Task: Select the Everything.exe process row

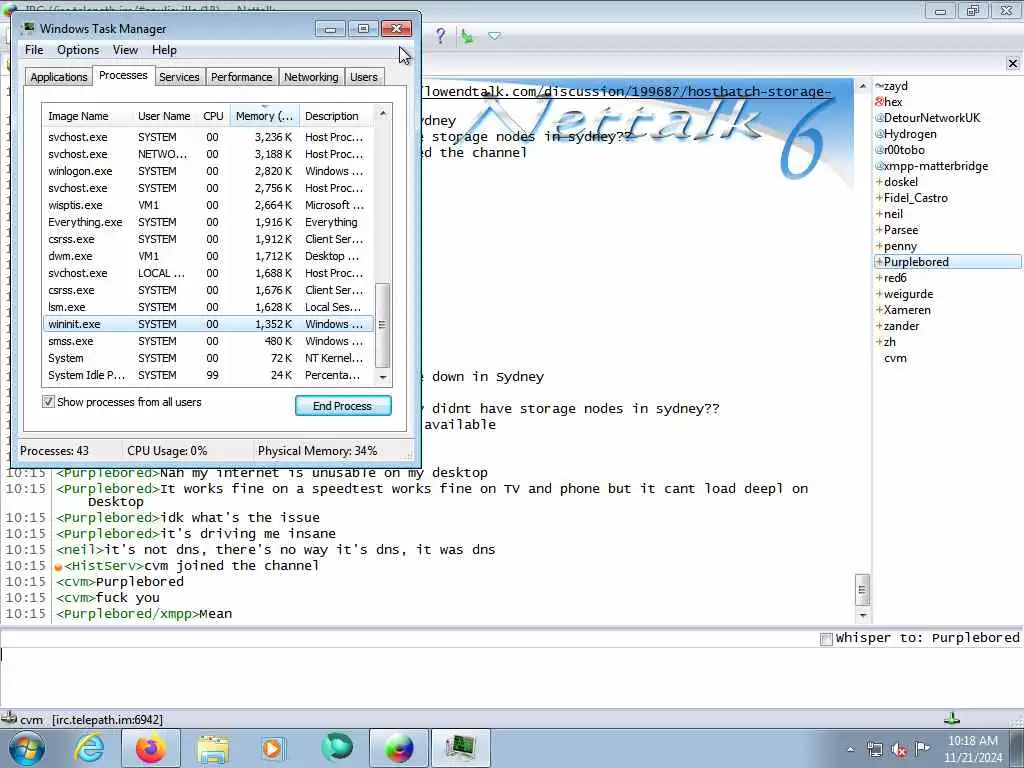Action: [208, 222]
